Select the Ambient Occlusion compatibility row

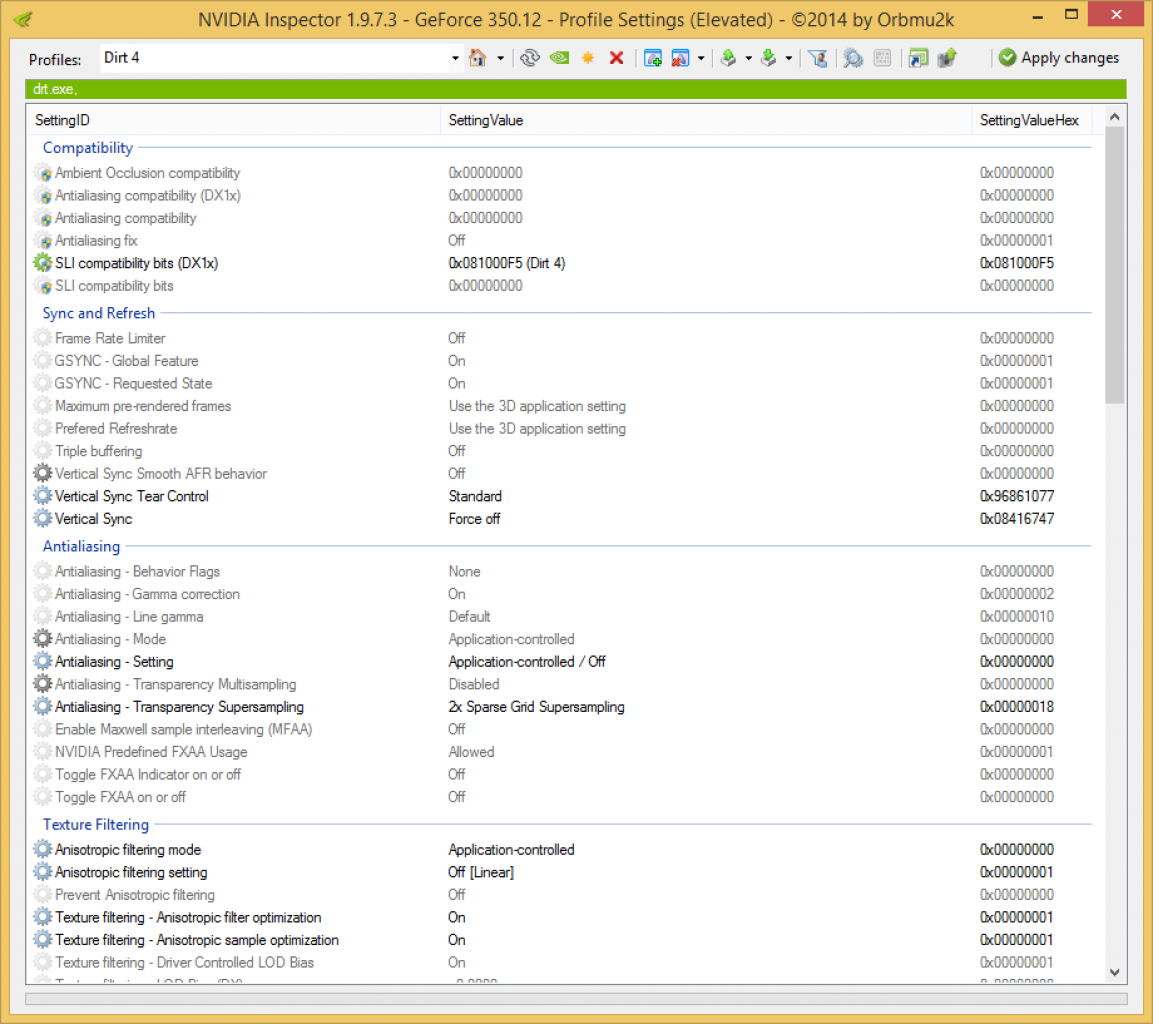(564, 173)
